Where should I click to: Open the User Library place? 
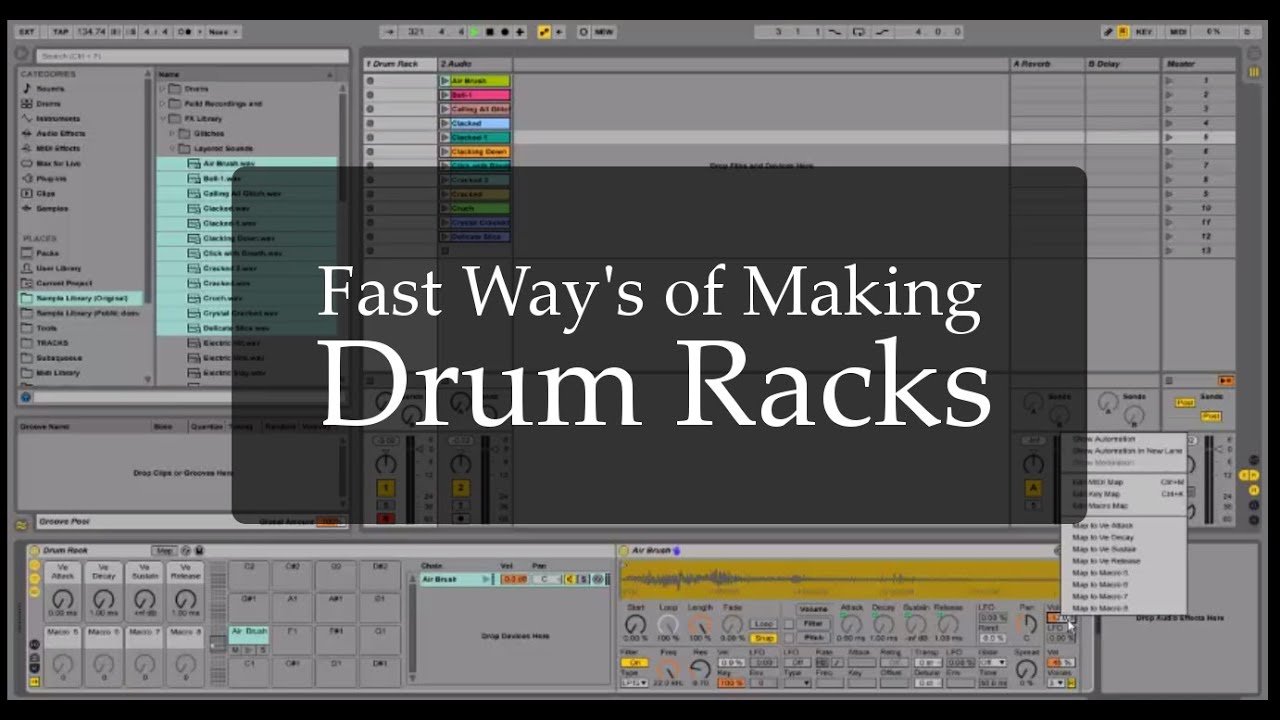[x=59, y=268]
